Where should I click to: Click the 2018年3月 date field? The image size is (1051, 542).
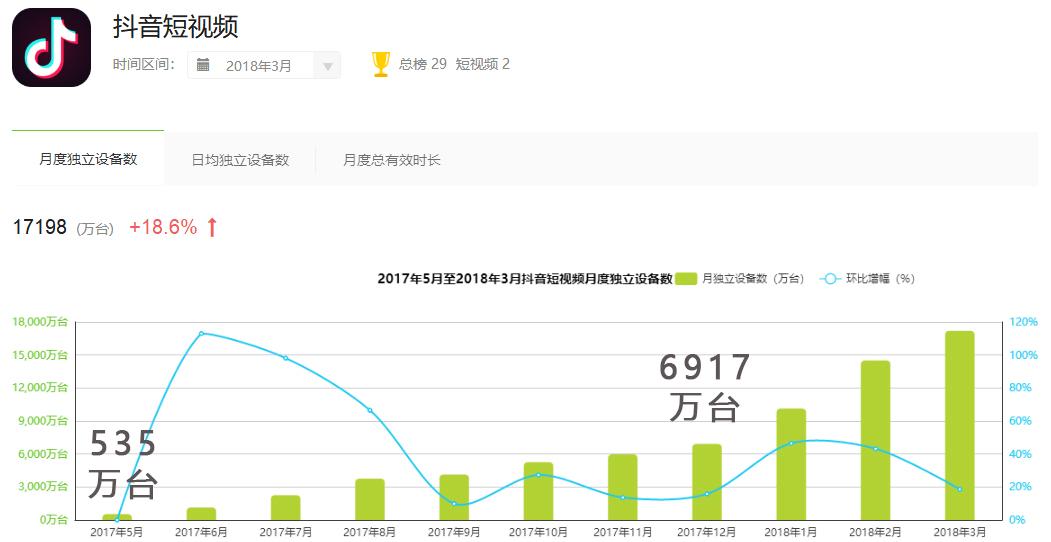263,66
